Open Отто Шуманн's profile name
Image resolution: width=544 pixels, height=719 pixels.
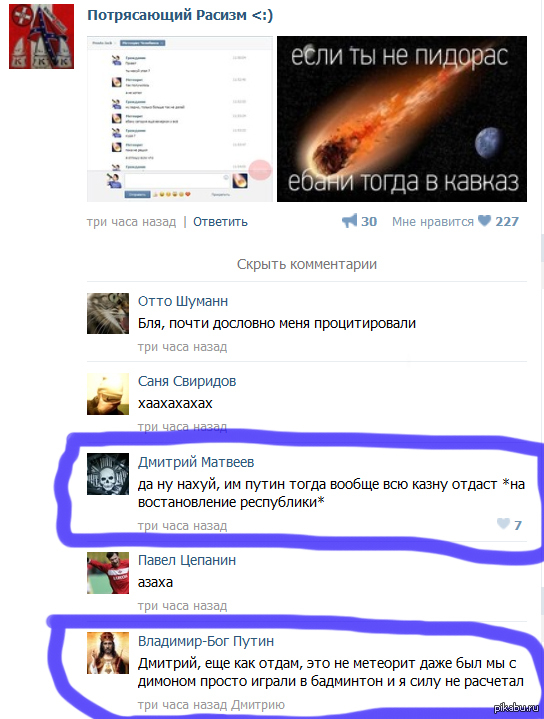tap(183, 301)
